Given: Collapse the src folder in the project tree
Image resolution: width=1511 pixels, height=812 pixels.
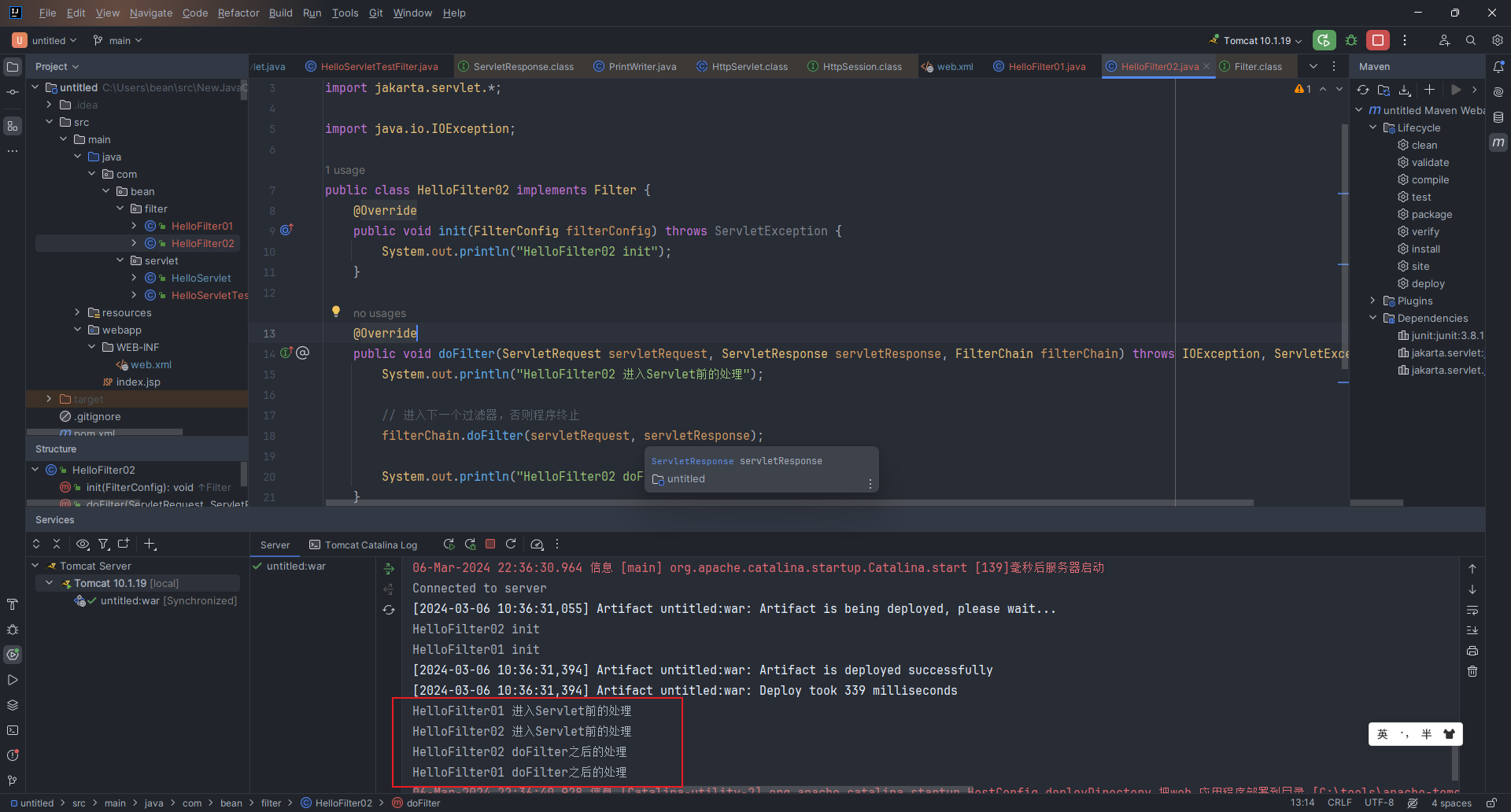Looking at the screenshot, I should tap(49, 122).
